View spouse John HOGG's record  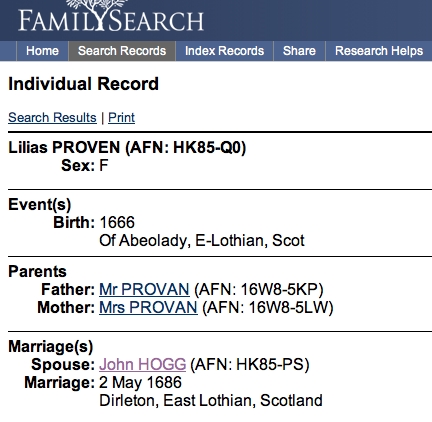pyautogui.click(x=142, y=364)
